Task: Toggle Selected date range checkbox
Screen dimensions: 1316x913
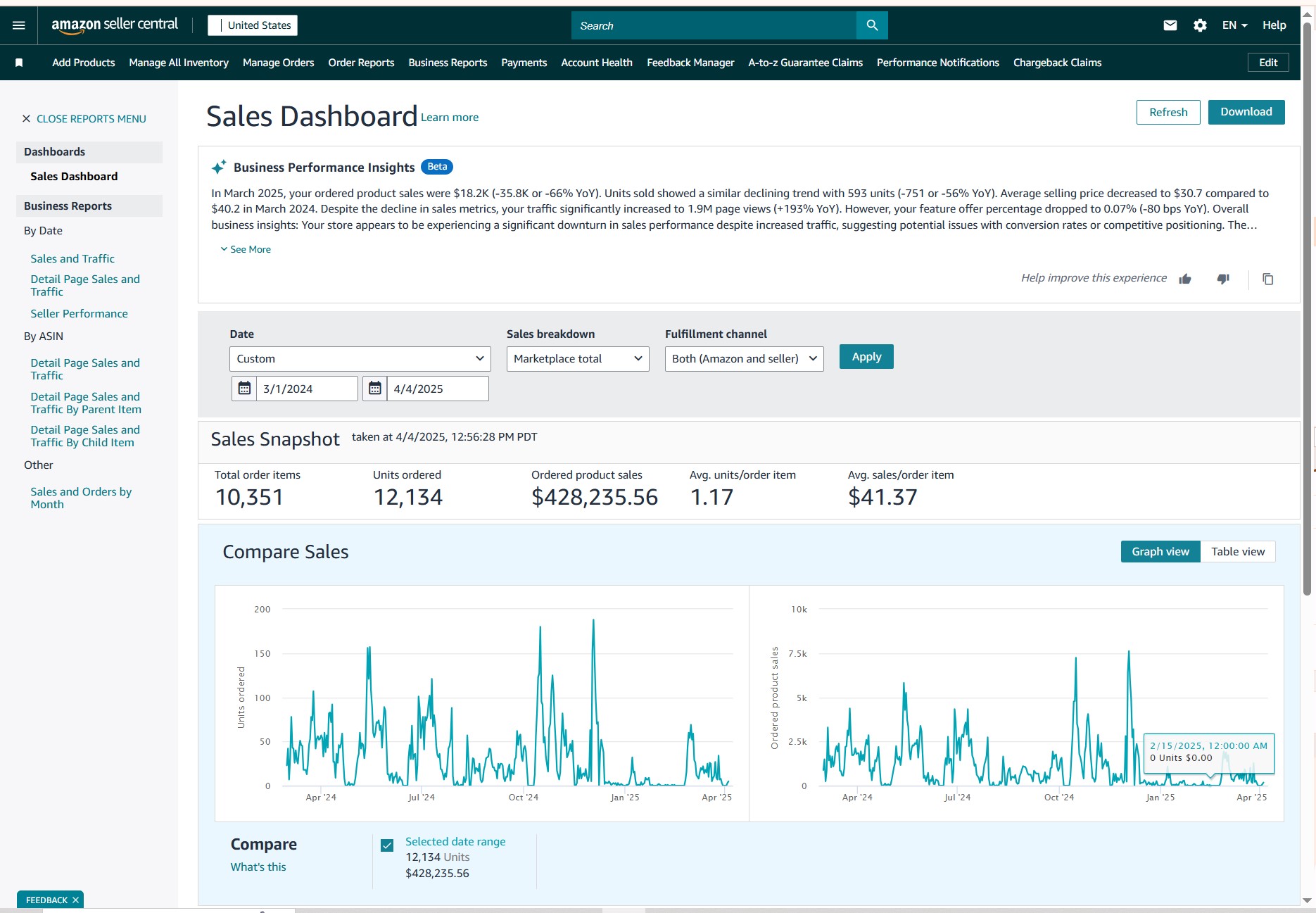Action: [x=387, y=845]
